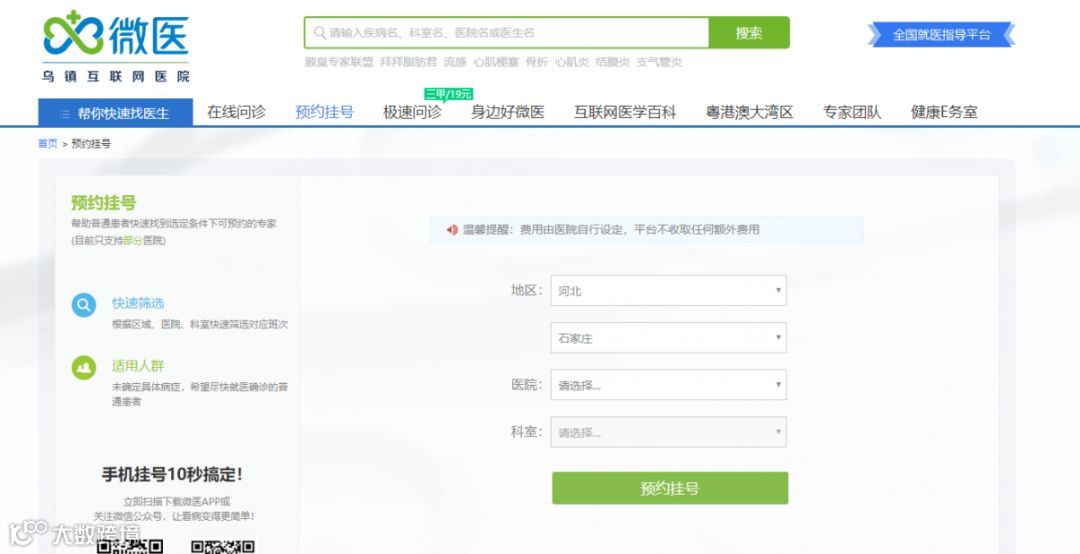Click the hamburger icon in 帮你快速找医生
The height and width of the screenshot is (554, 1080).
[x=64, y=114]
